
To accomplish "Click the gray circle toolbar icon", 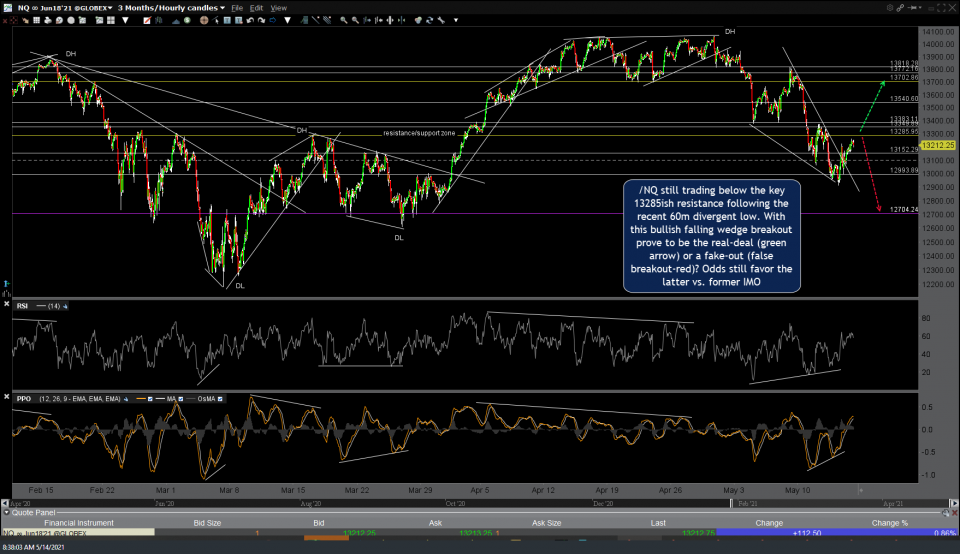I will pyautogui.click(x=70, y=20).
